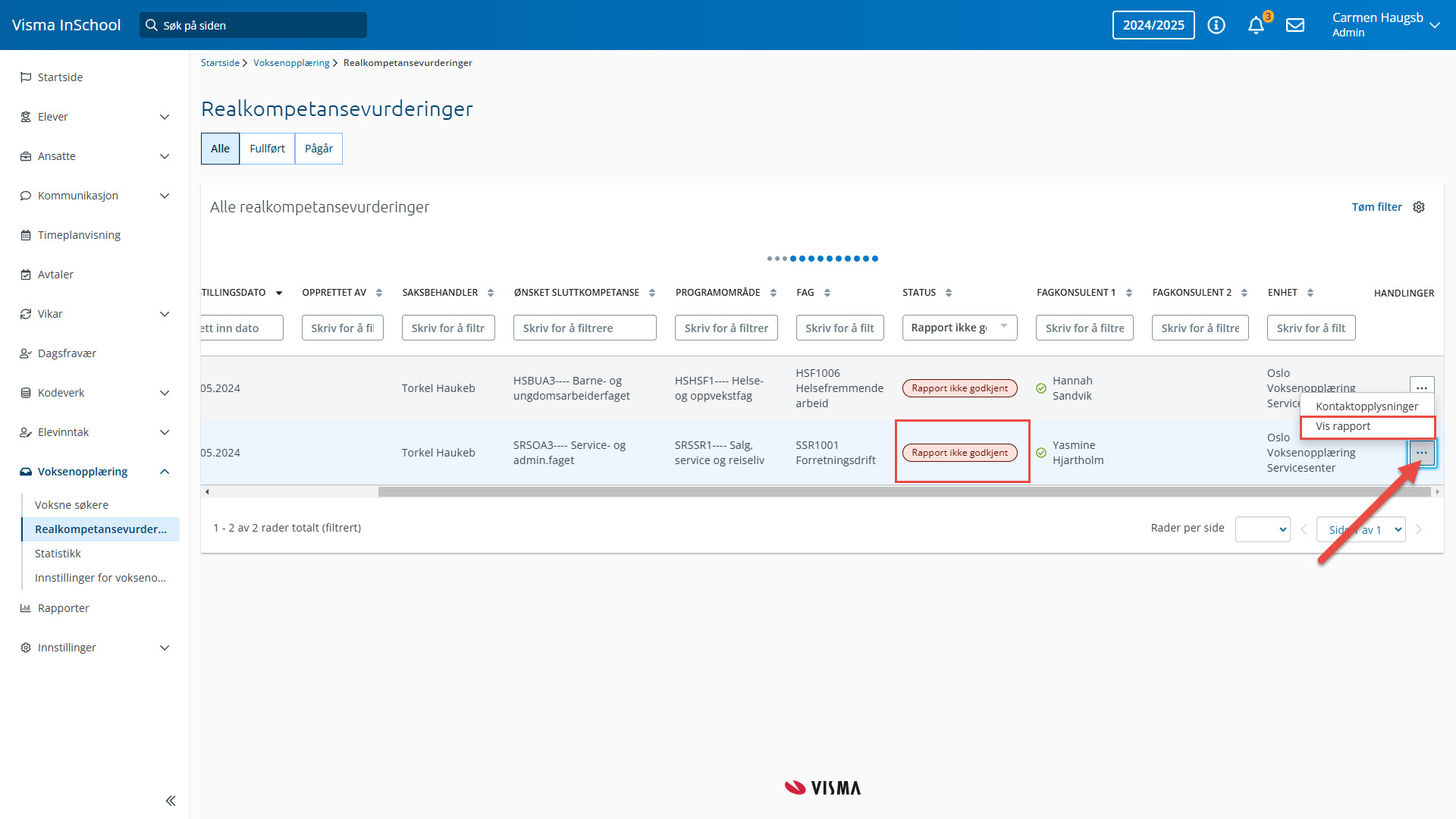
Task: Open the Rader per side dropdown
Action: click(1263, 529)
